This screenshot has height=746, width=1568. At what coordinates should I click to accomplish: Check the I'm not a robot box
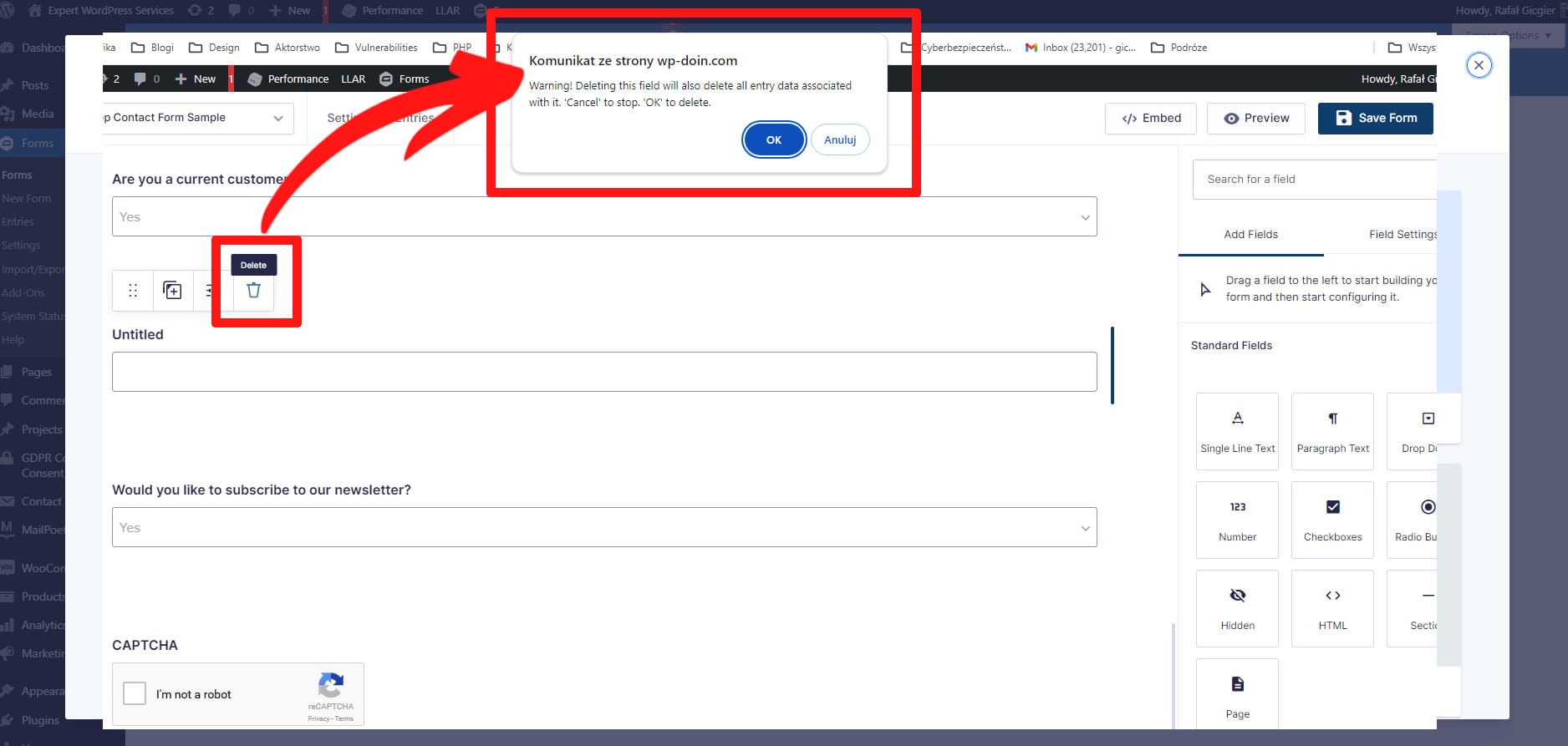coord(135,693)
